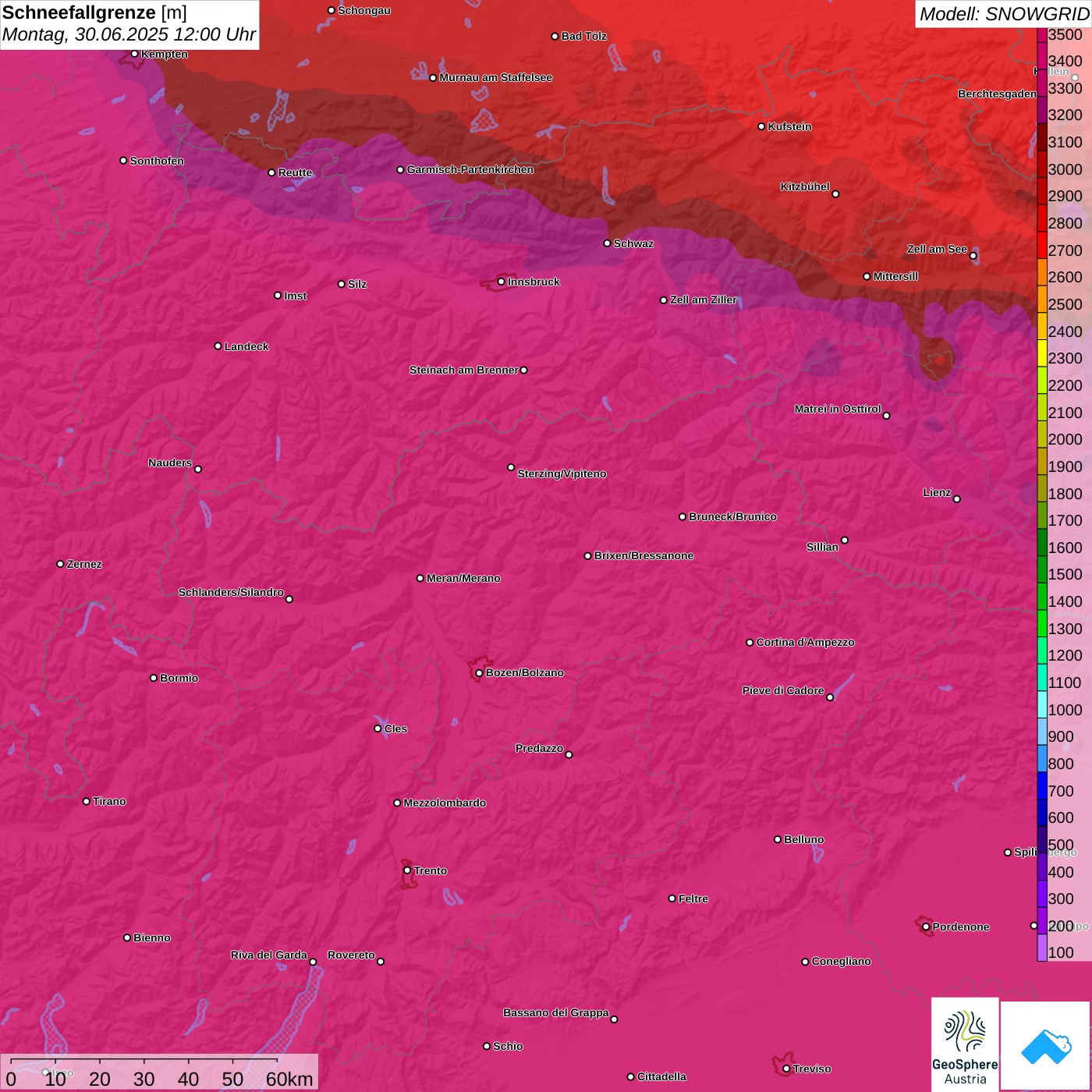Click the Feltre location dot

click(x=672, y=899)
